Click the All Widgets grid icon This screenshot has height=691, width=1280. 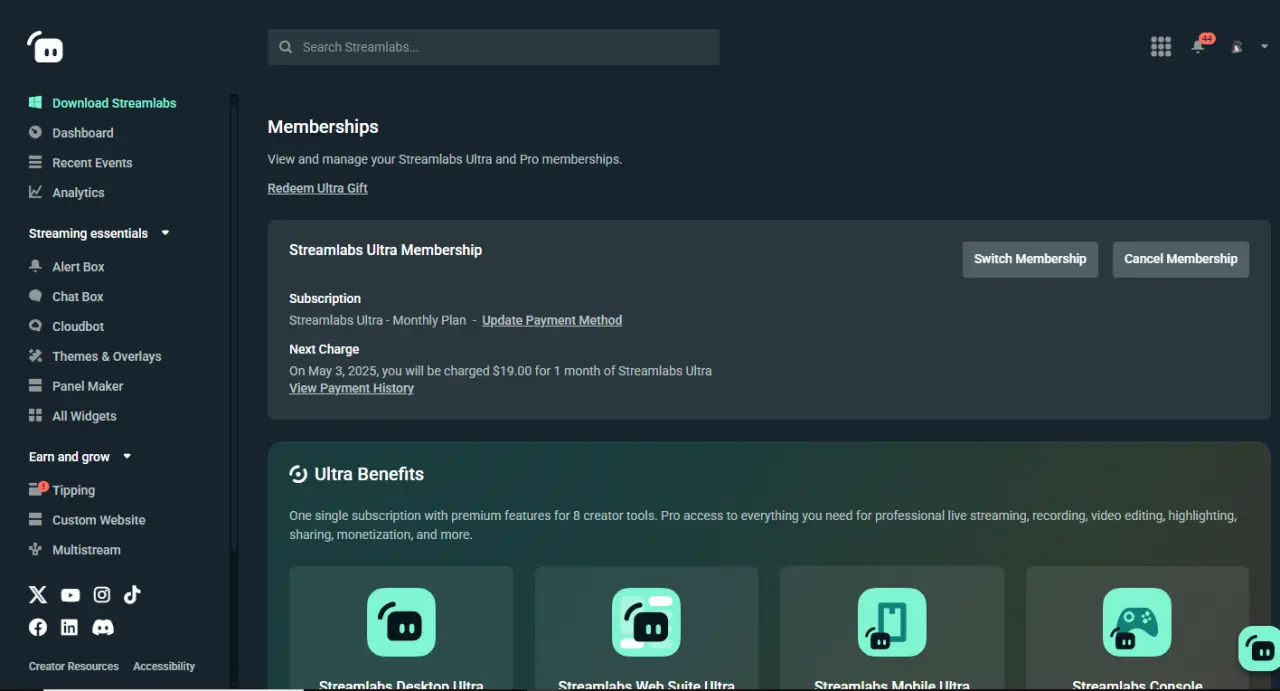35,416
